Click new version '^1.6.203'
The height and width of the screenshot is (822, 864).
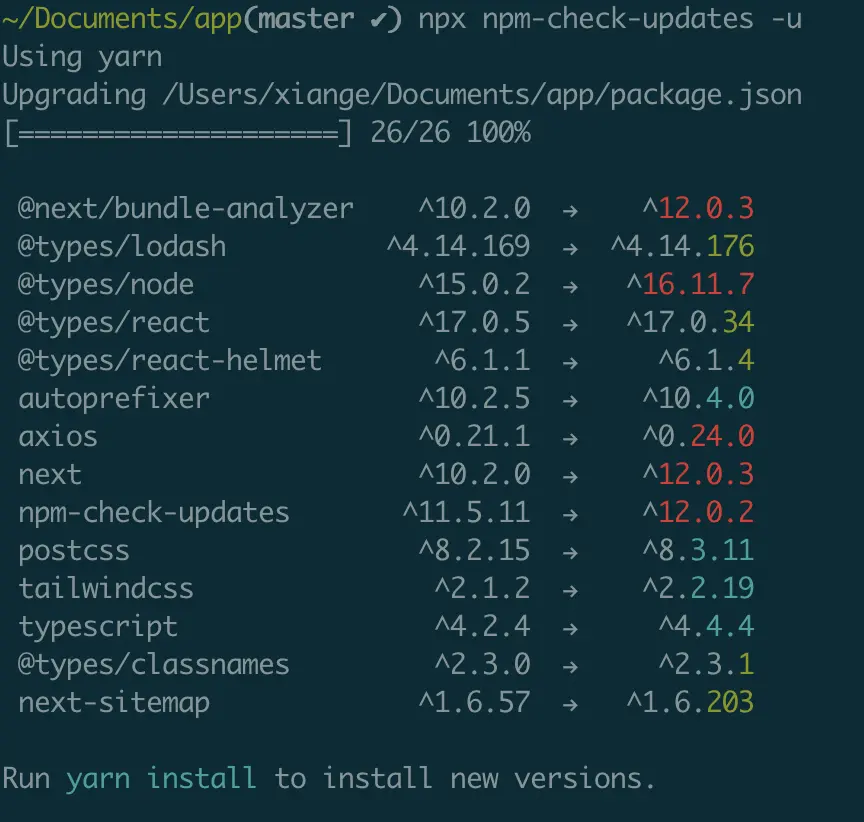pyautogui.click(x=690, y=704)
